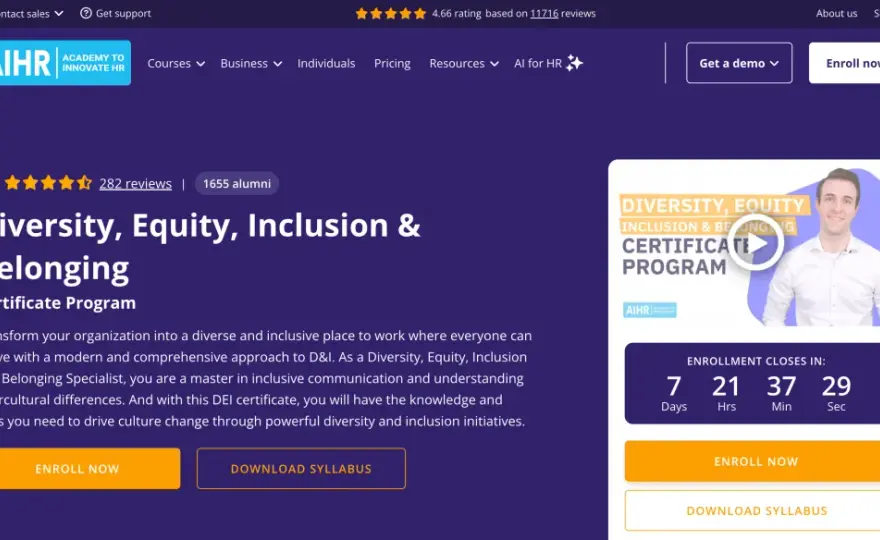Click the '37 Min' countdown value
The width and height of the screenshot is (880, 540).
pos(781,393)
